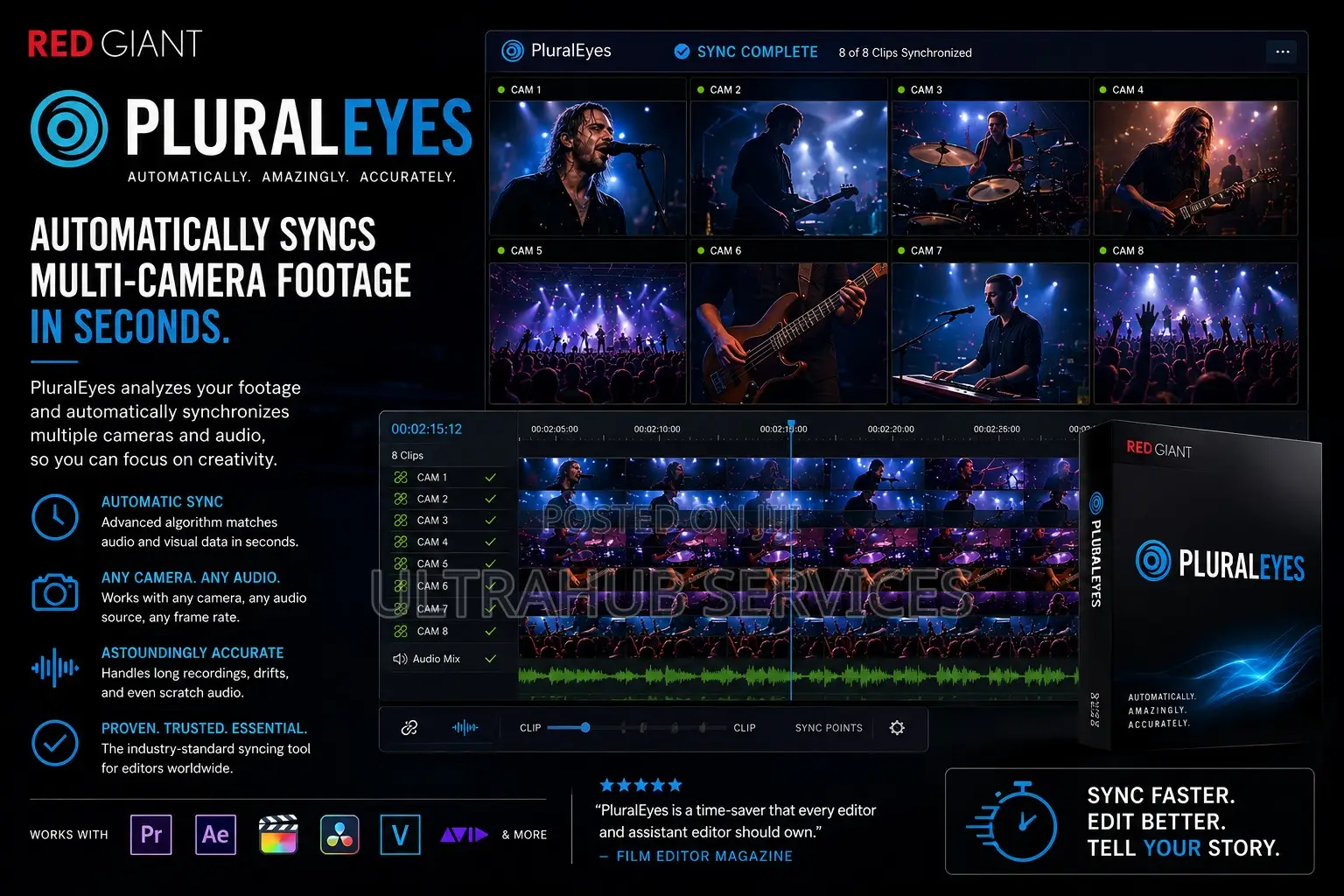Image resolution: width=1344 pixels, height=896 pixels.
Task: Toggle the checkmark on CAM 8 row
Action: (x=490, y=631)
